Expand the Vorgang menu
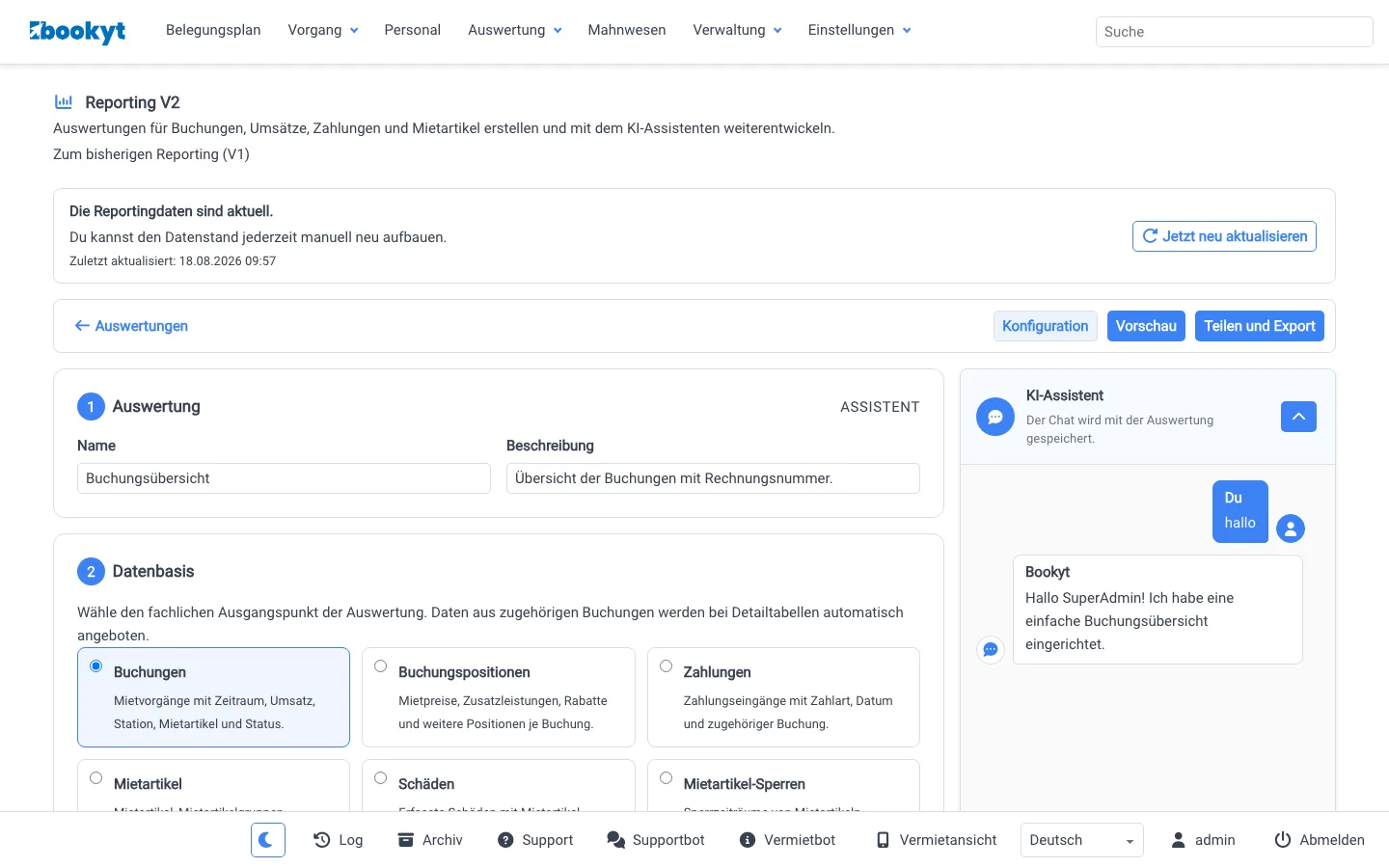This screenshot has width=1389, height=868. click(x=323, y=30)
